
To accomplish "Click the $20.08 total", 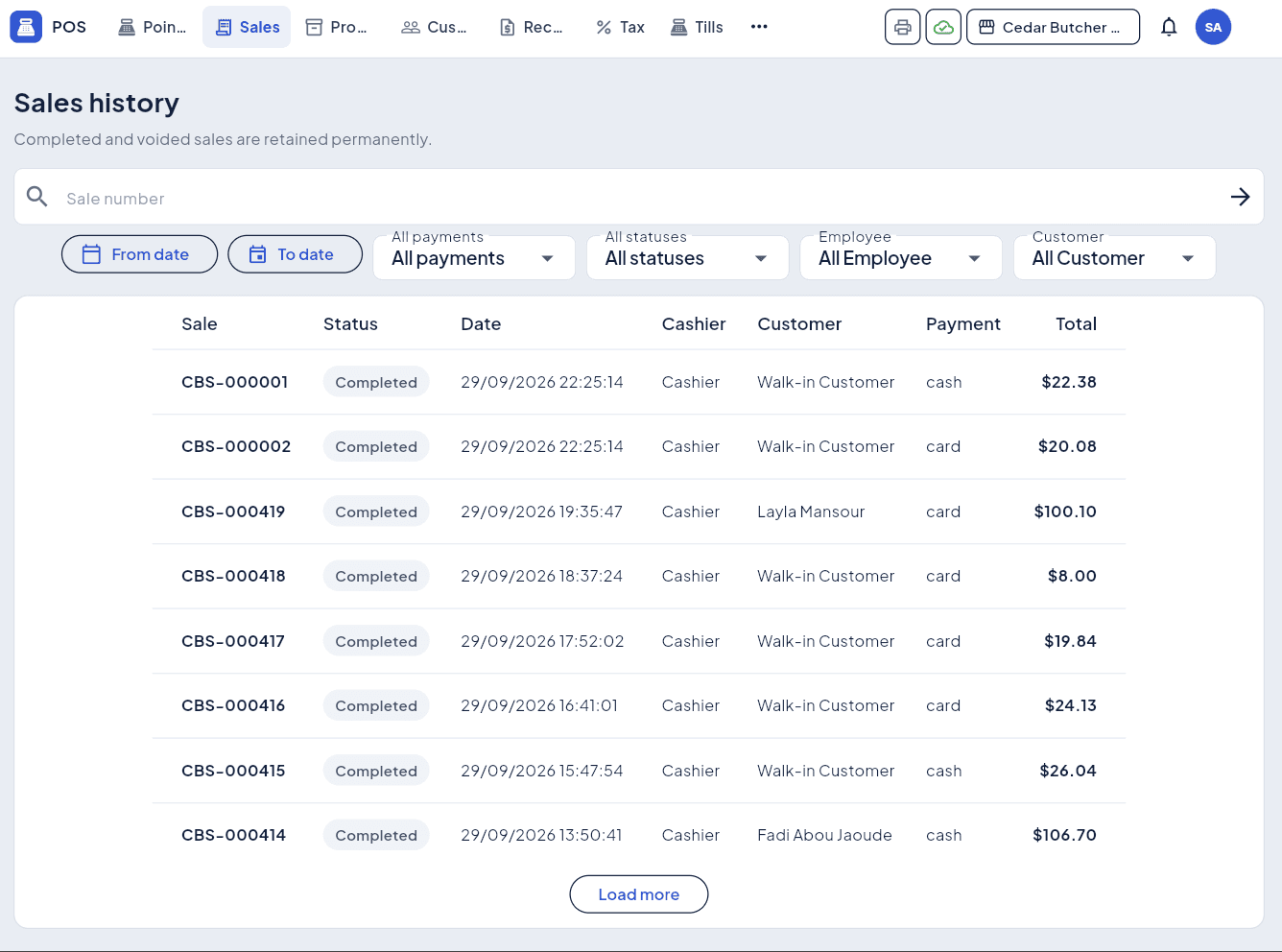I will 1067,446.
